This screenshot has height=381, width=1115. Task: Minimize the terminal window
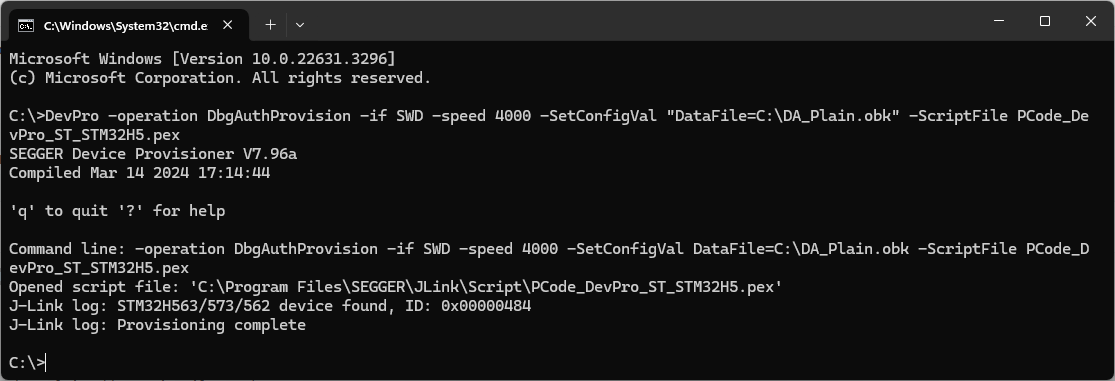1000,21
